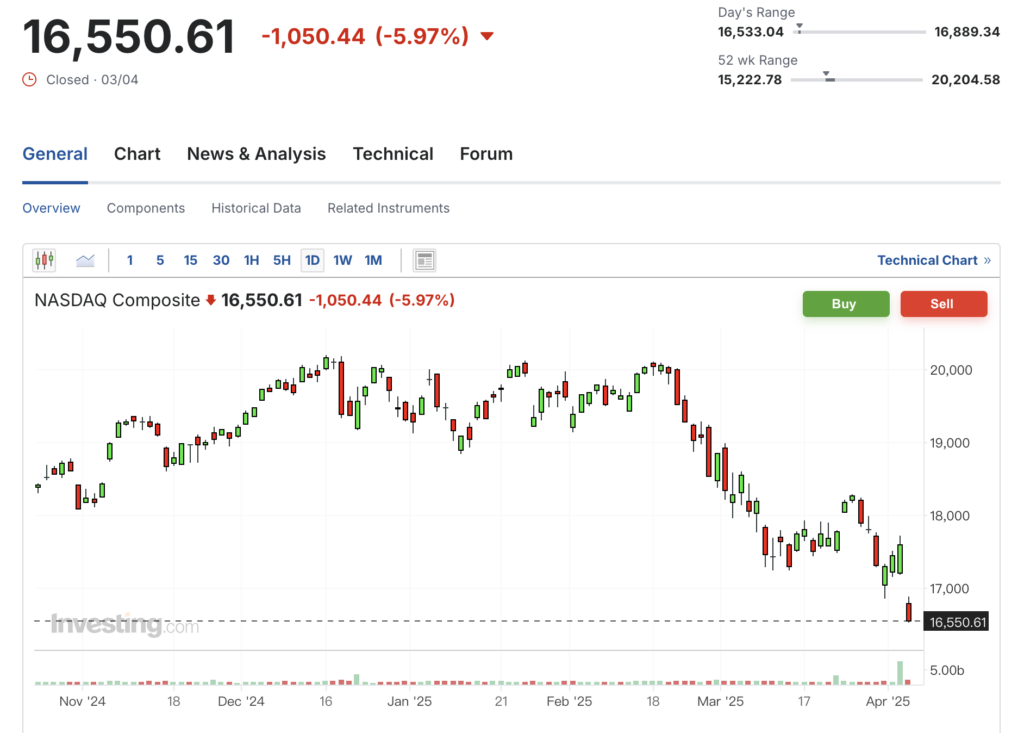Select the 5 minute interval
1024x733 pixels.
point(160,261)
